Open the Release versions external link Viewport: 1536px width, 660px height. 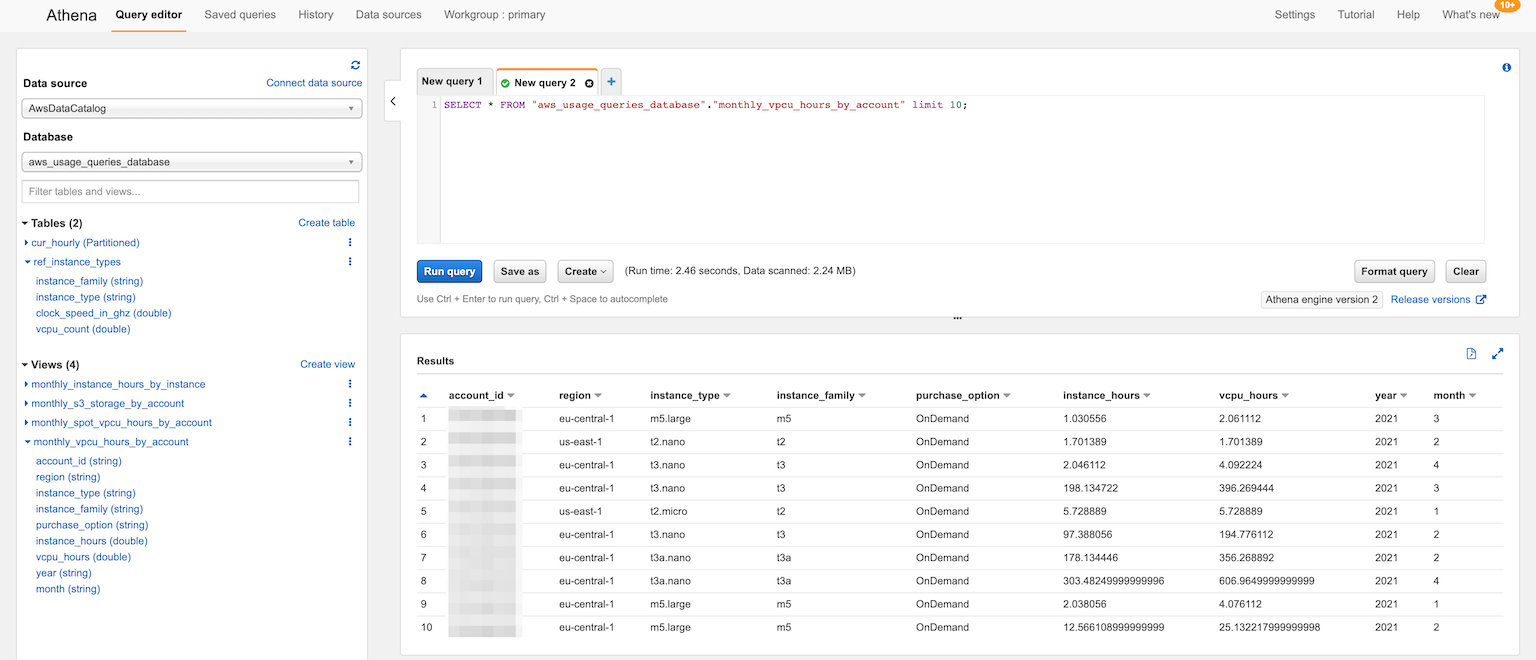[1438, 299]
